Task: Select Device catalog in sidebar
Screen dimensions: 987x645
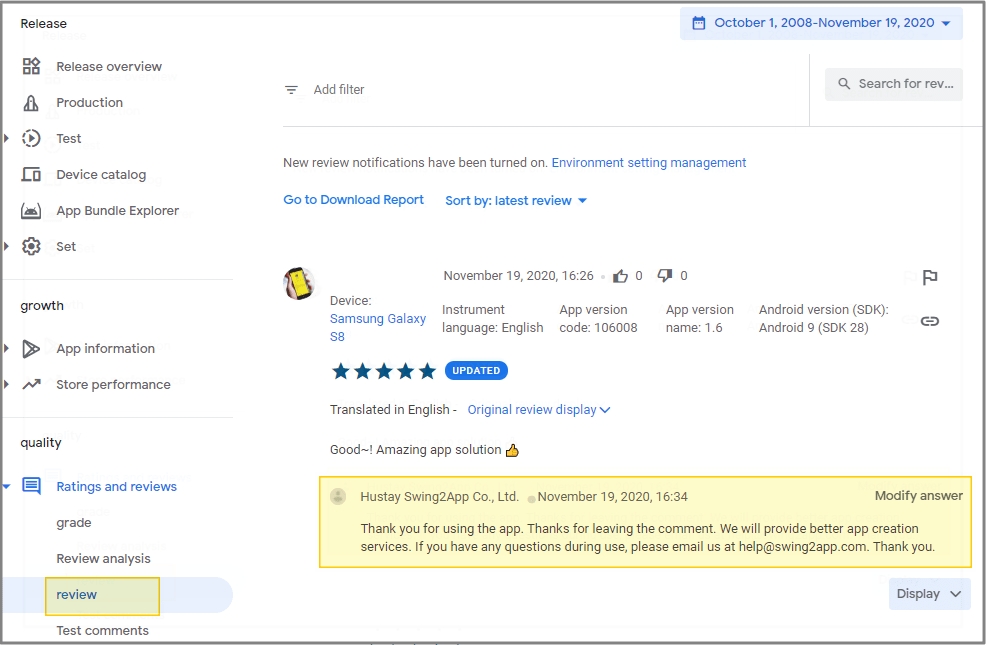Action: coord(101,175)
